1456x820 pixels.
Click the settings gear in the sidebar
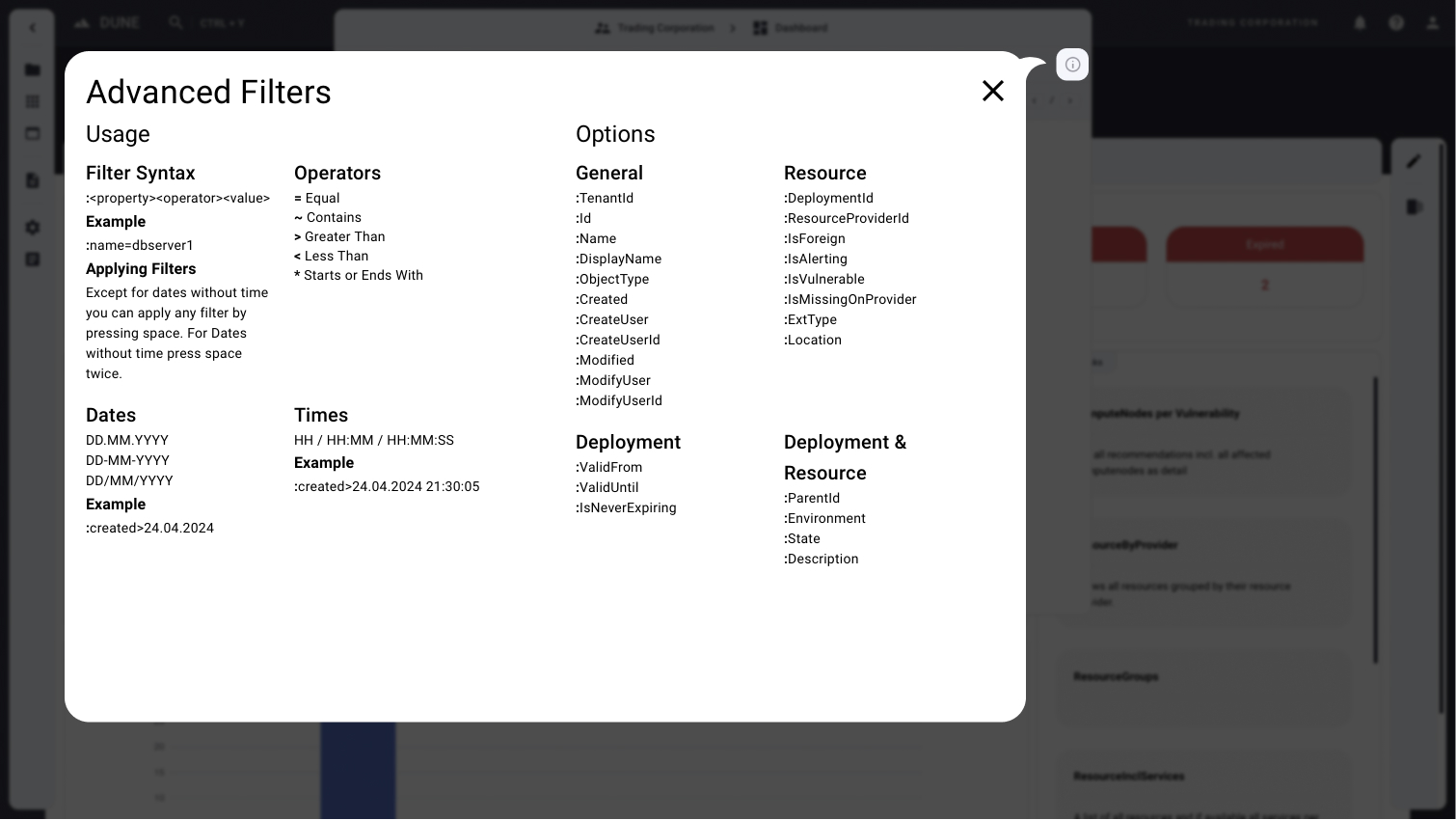(x=33, y=228)
